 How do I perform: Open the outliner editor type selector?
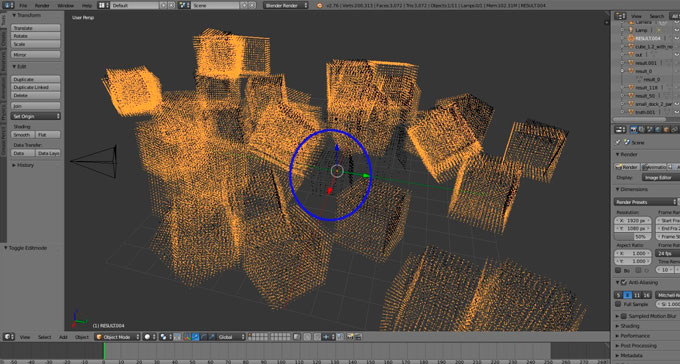620,16
